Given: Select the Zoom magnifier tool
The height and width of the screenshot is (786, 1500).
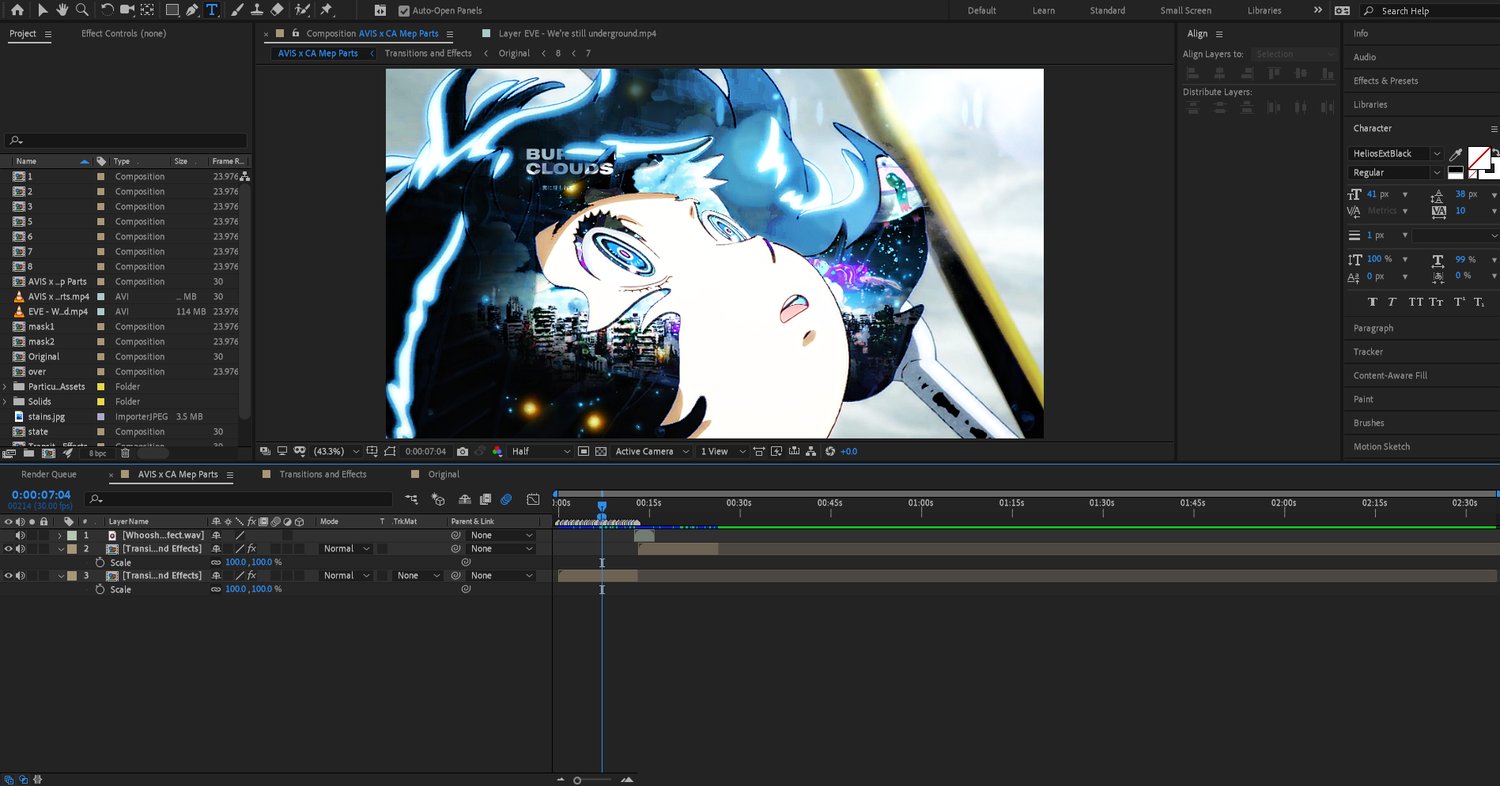Looking at the screenshot, I should coord(82,10).
